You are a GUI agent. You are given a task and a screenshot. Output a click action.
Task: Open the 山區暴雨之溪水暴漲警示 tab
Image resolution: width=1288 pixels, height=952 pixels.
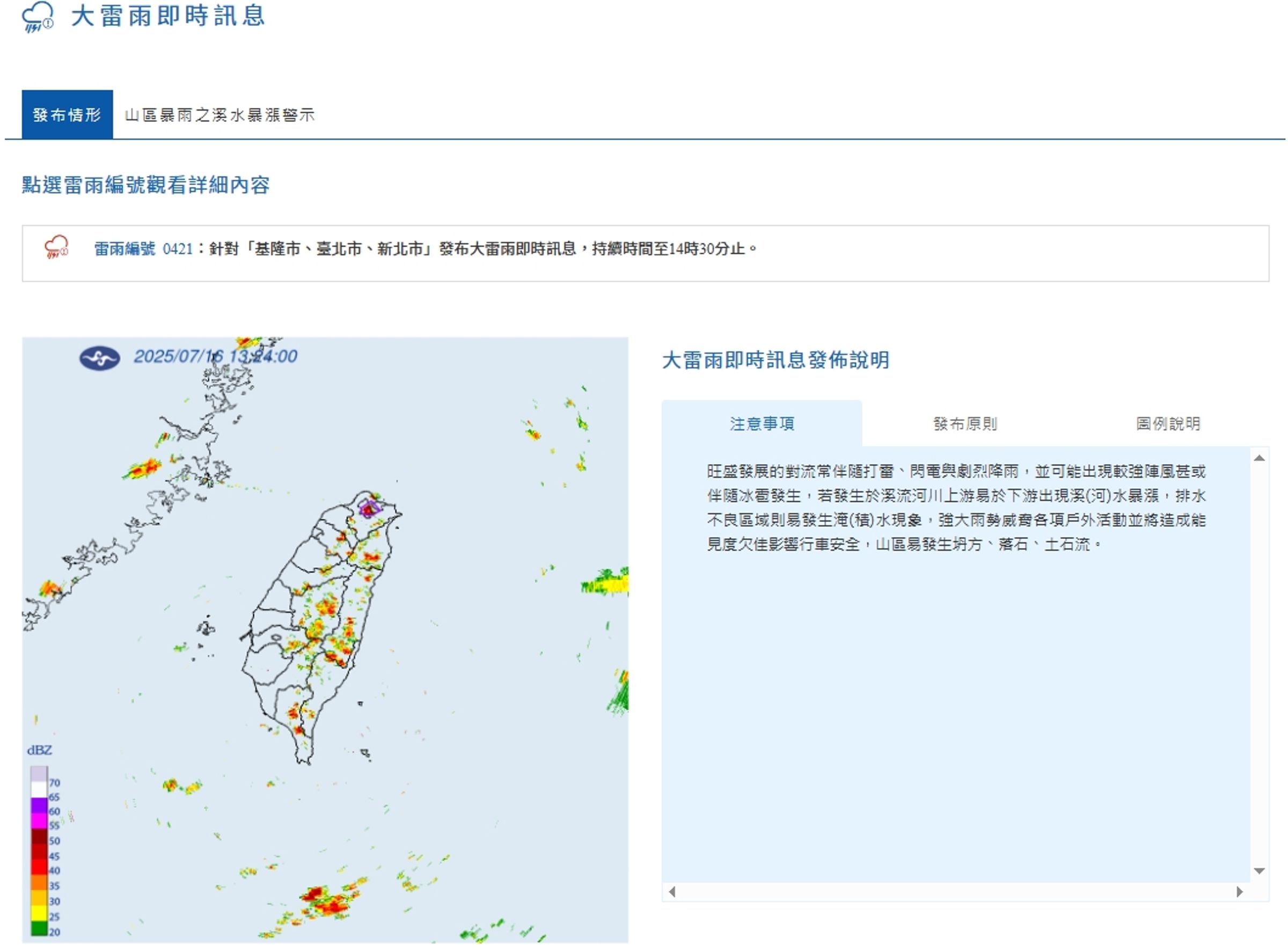tap(220, 115)
